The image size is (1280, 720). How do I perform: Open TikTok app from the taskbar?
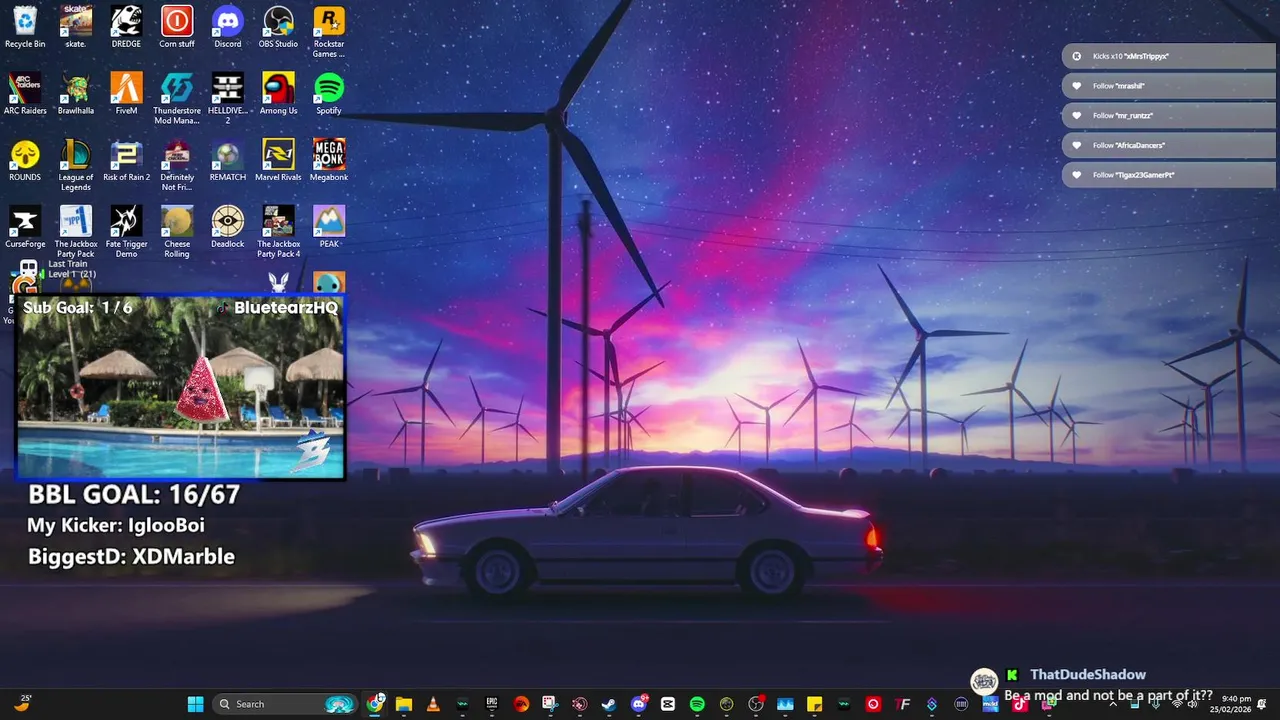pos(1020,704)
